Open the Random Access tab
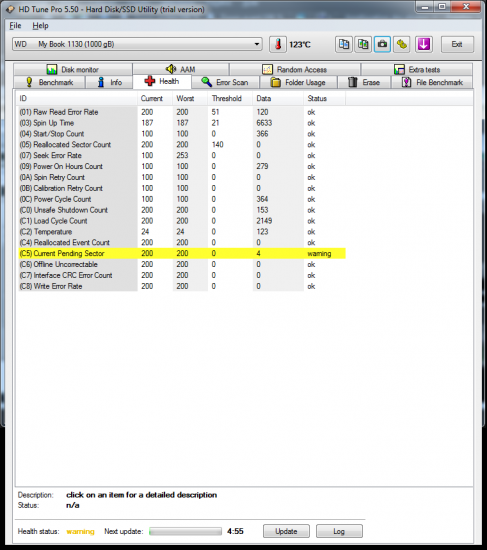The image size is (487, 550). pos(295,69)
